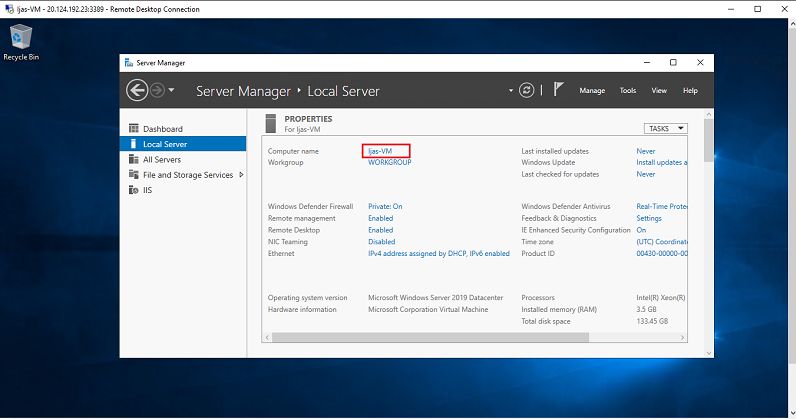Click Feedback & Diagnostics Settings link
796x419 pixels.
click(x=649, y=218)
